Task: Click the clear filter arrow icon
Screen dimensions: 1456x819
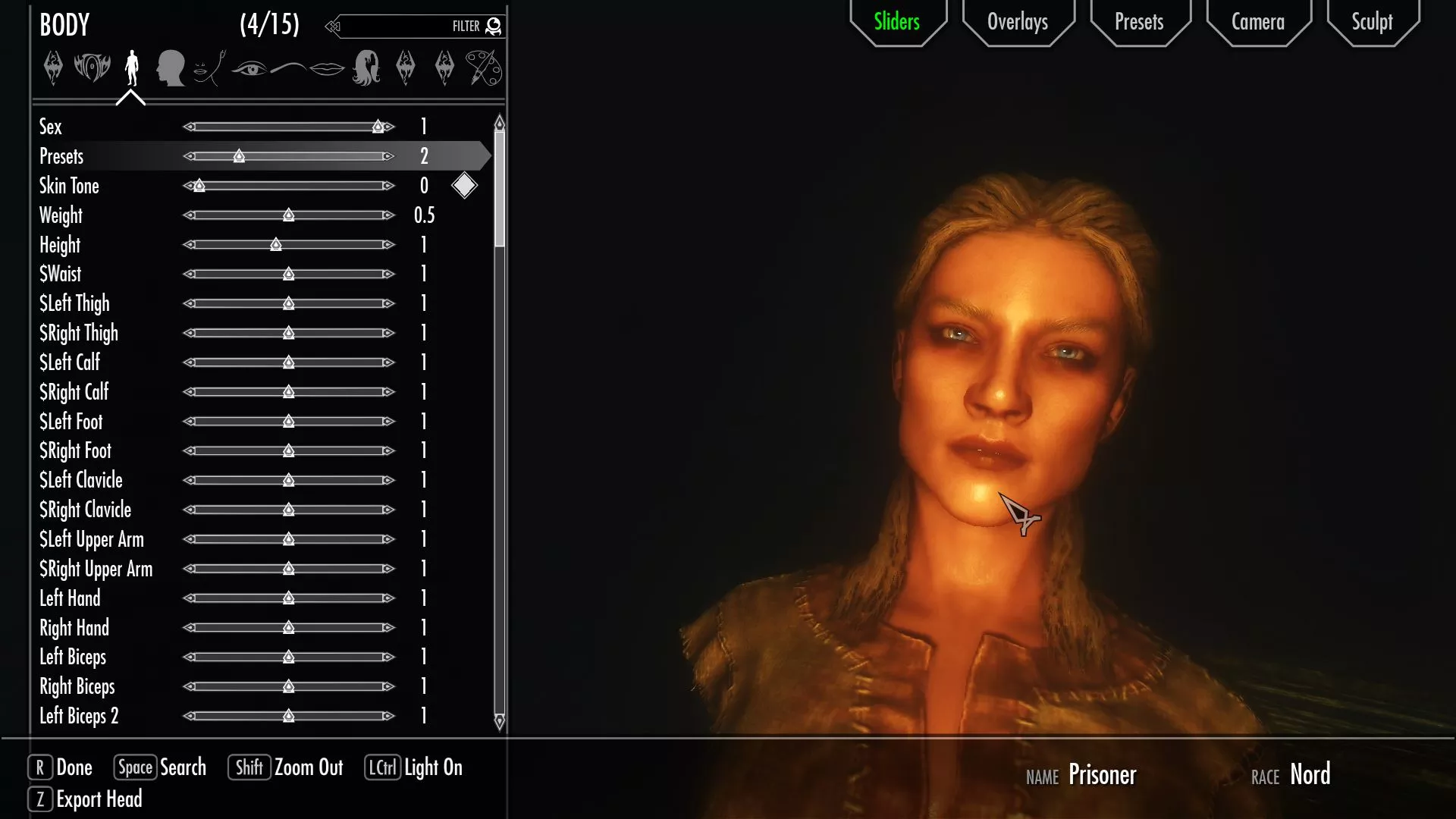Action: 333,27
